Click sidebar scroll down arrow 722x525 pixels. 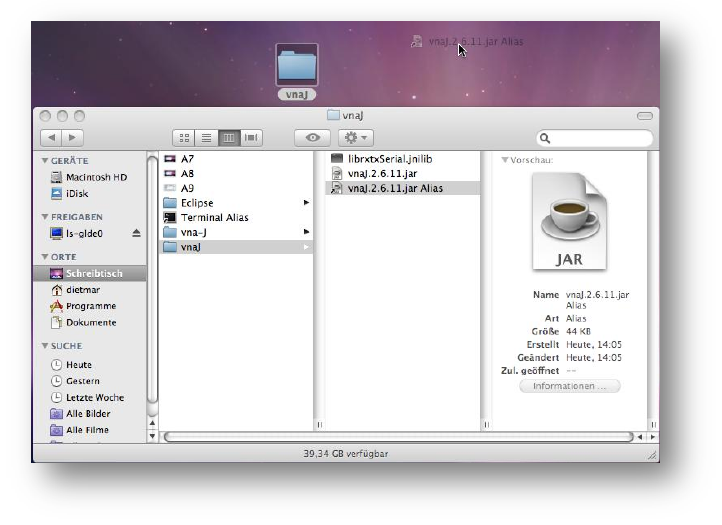point(152,435)
